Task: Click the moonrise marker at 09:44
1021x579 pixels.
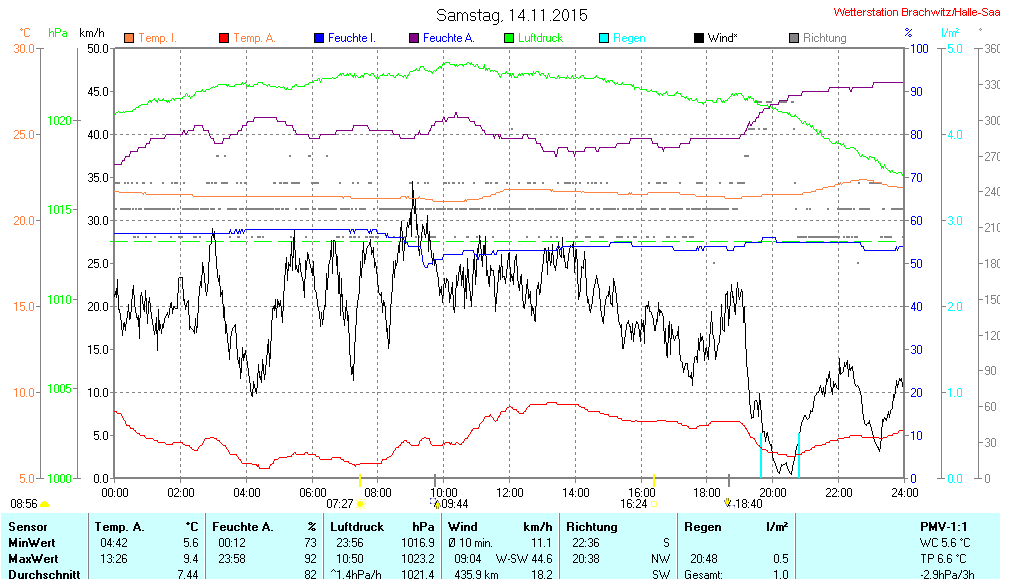Action: [x=437, y=504]
